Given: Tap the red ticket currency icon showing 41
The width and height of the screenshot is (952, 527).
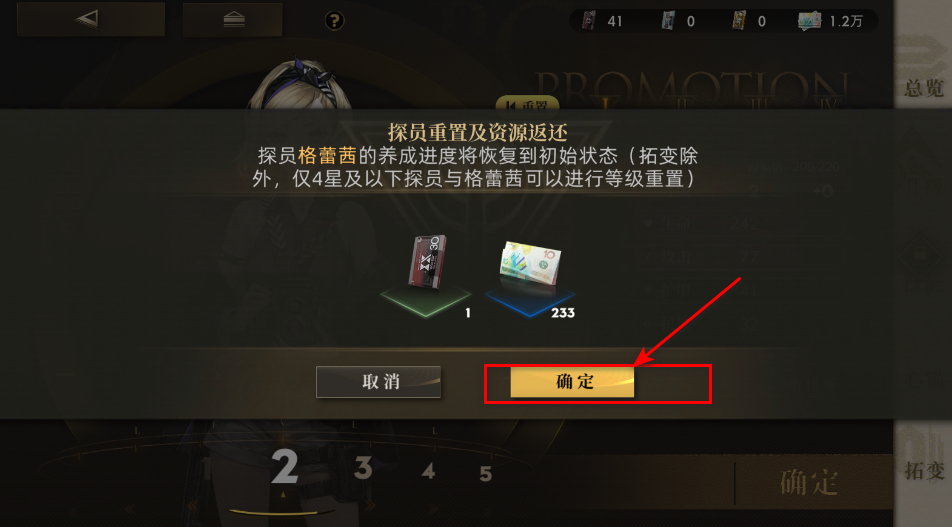Looking at the screenshot, I should tap(589, 21).
